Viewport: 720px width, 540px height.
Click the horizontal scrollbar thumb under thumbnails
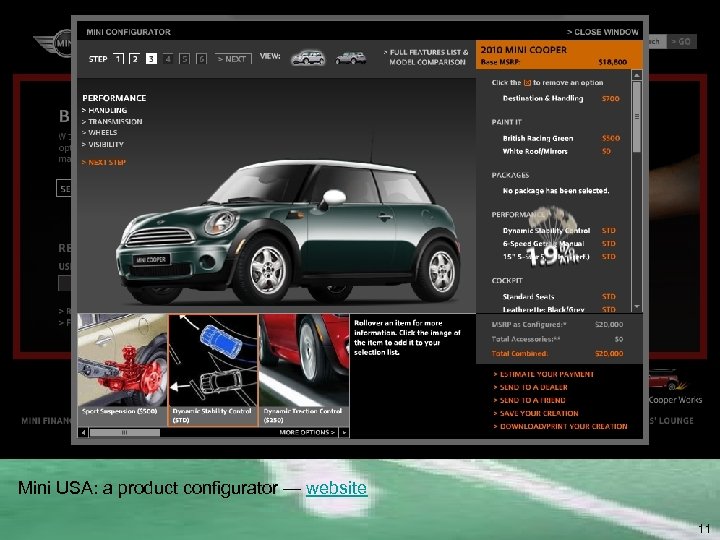[x=124, y=433]
